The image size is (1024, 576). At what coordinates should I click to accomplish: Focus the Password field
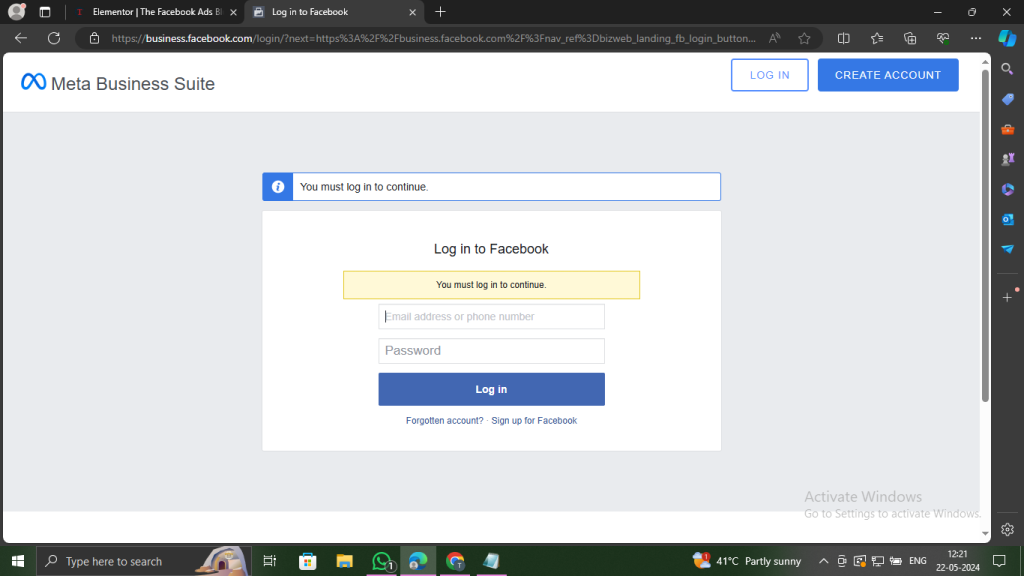click(491, 351)
